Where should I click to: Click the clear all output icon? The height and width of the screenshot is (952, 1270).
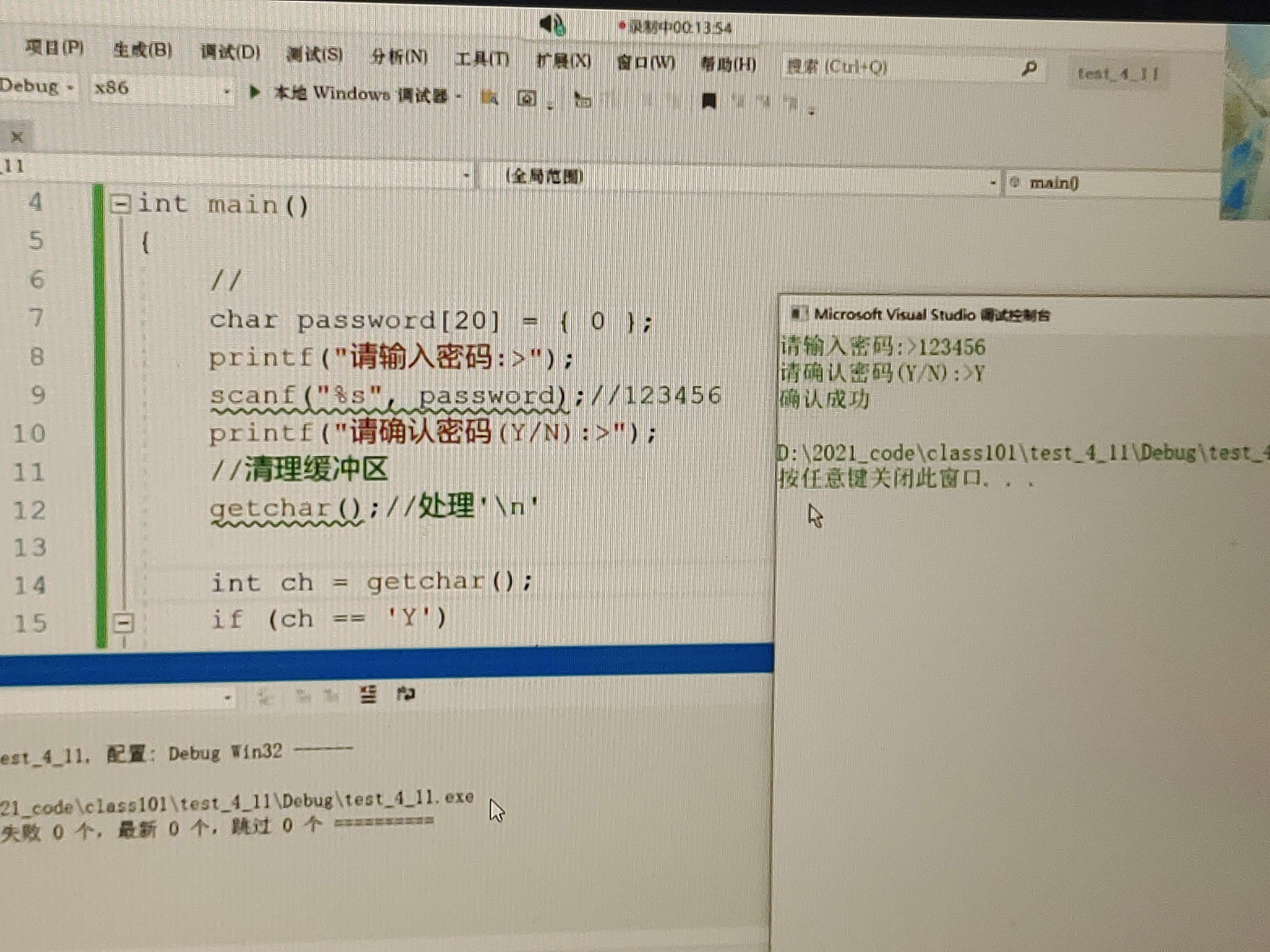[368, 694]
